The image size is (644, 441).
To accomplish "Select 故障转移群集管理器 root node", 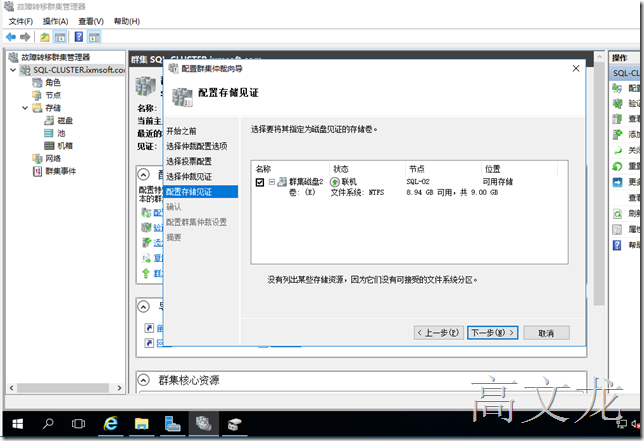I will [x=55, y=57].
